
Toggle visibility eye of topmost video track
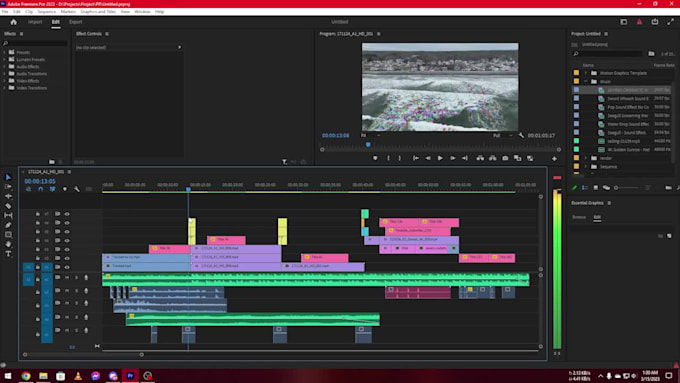tap(67, 214)
